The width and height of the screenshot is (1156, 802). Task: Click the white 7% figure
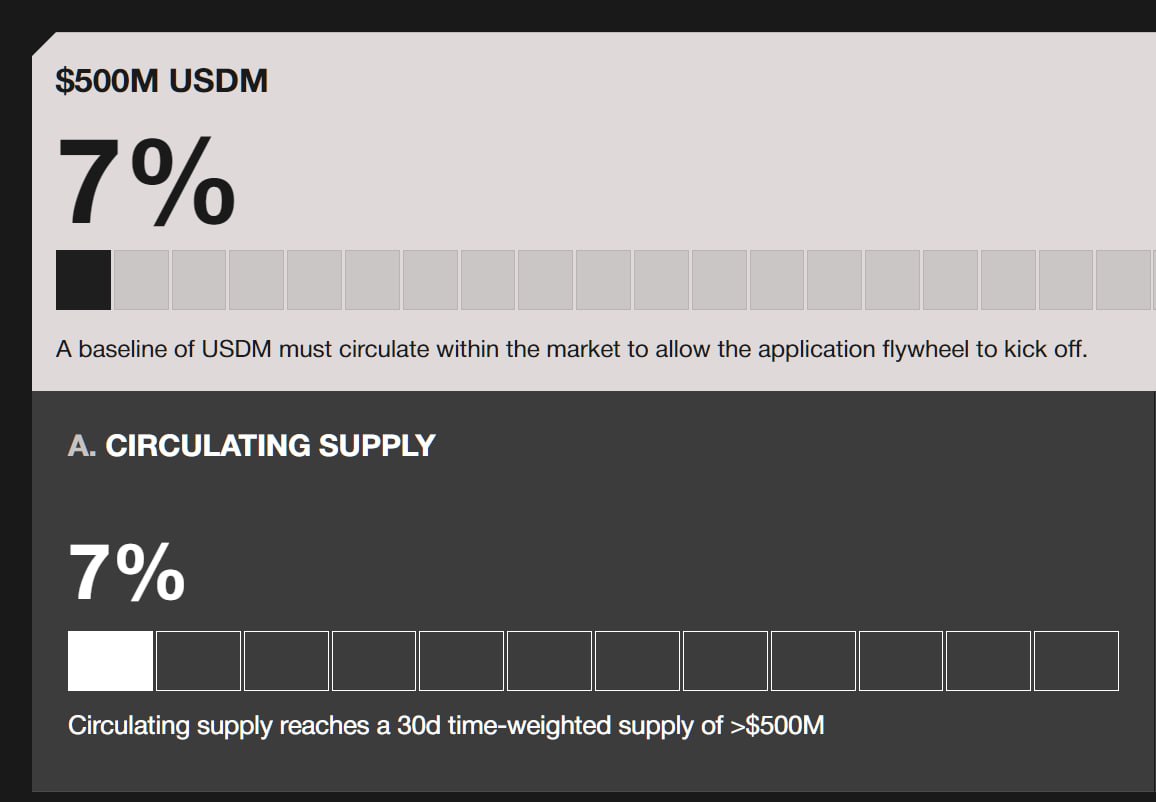tap(127, 573)
